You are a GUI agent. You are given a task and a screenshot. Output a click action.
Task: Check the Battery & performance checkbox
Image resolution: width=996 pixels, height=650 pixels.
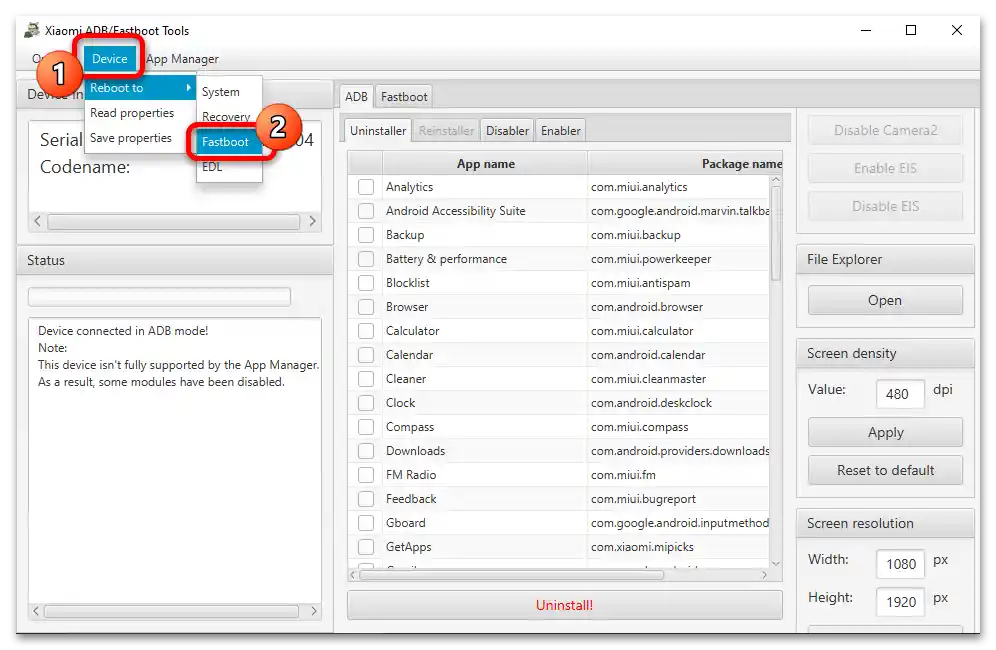coord(366,259)
